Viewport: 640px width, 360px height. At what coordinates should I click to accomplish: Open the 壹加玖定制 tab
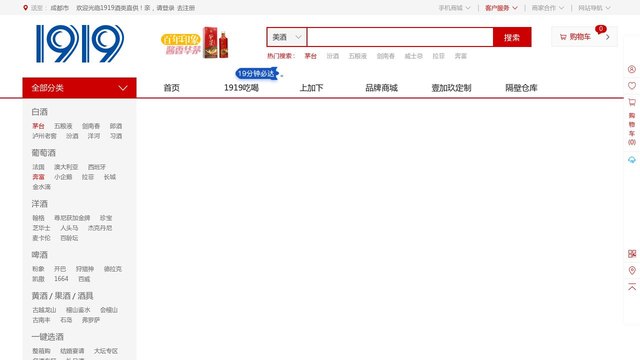click(451, 88)
